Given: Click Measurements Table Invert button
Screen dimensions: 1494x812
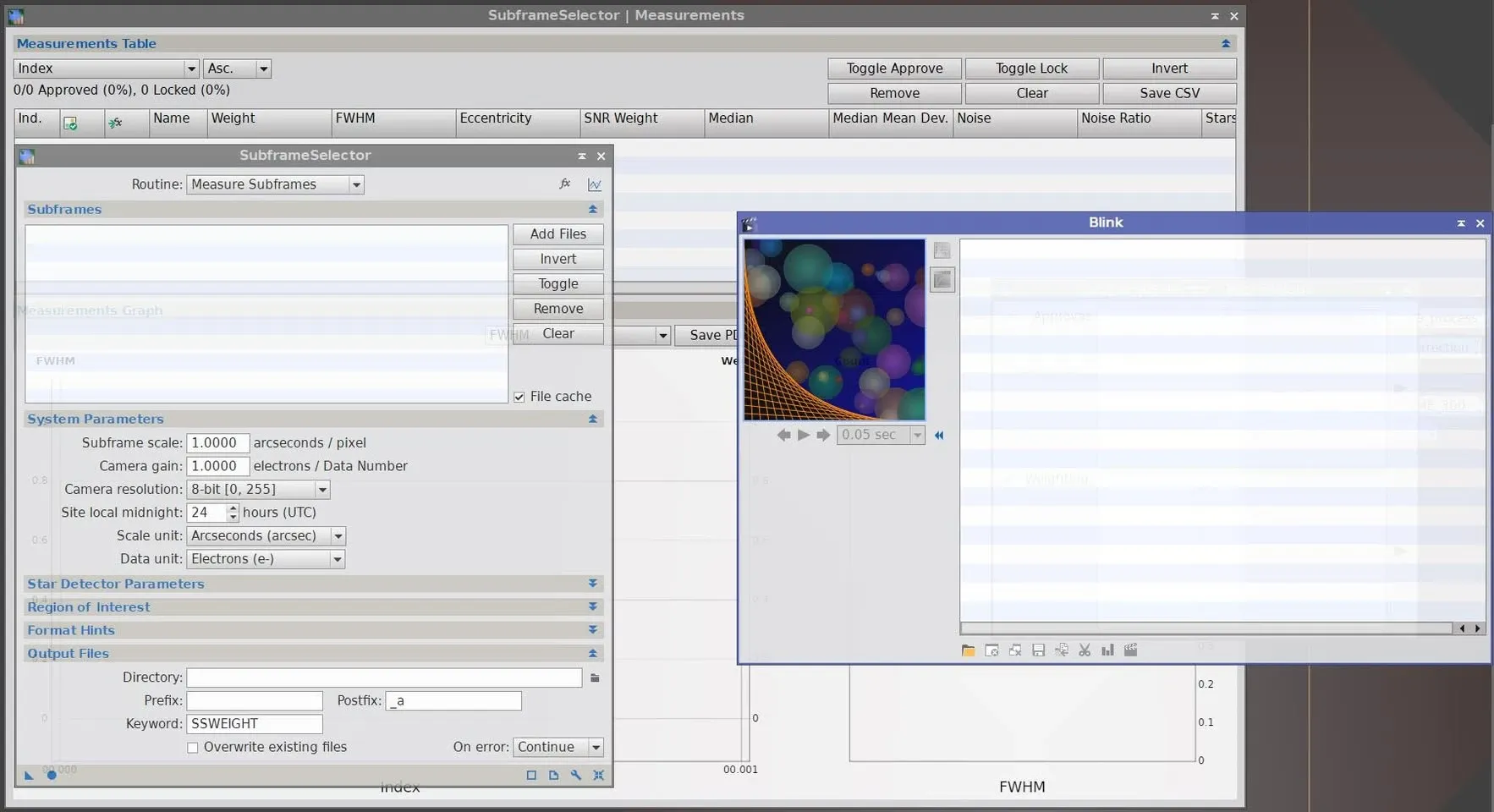Looking at the screenshot, I should point(1169,69).
